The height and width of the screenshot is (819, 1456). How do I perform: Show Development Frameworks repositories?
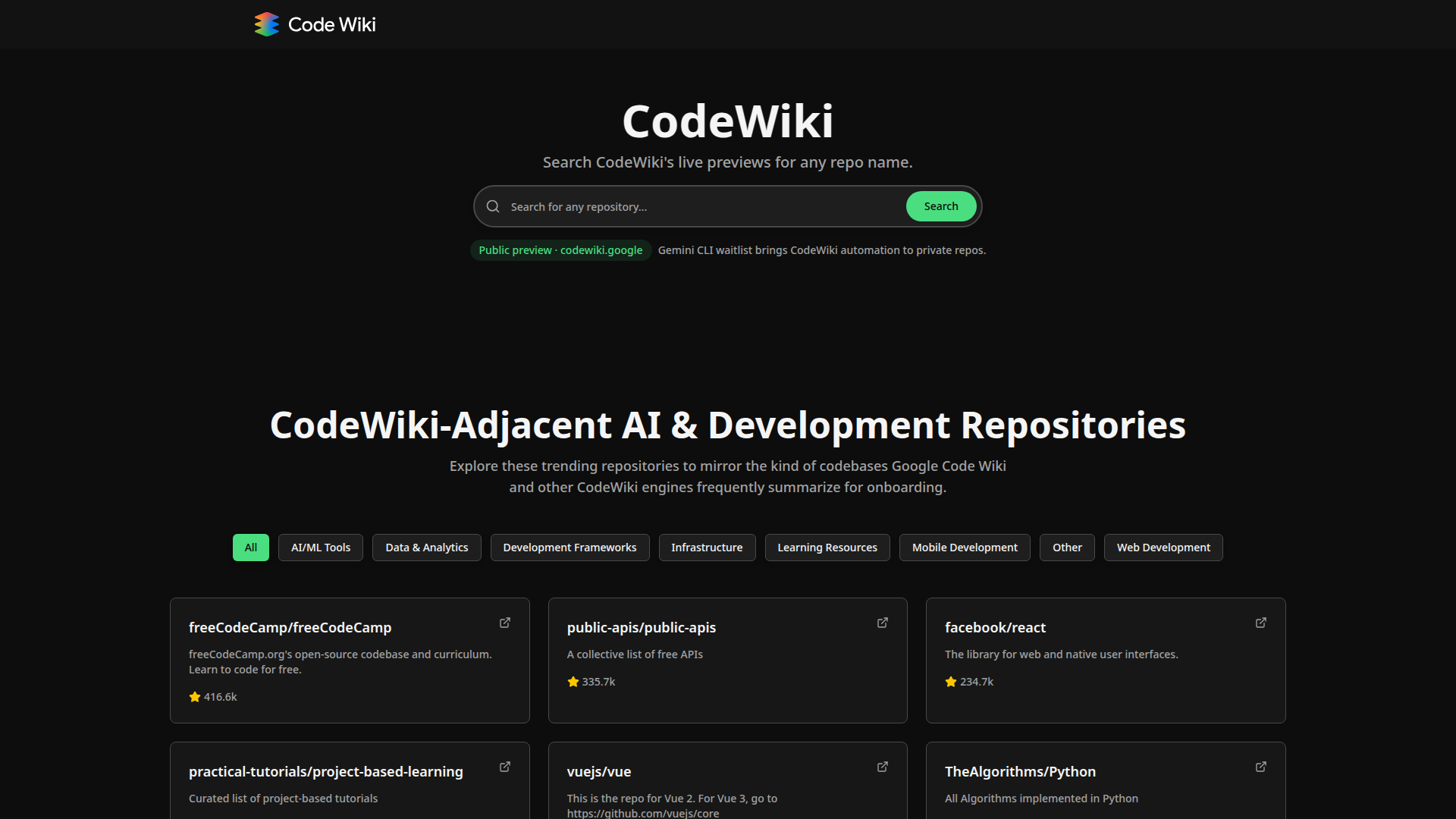[570, 548]
